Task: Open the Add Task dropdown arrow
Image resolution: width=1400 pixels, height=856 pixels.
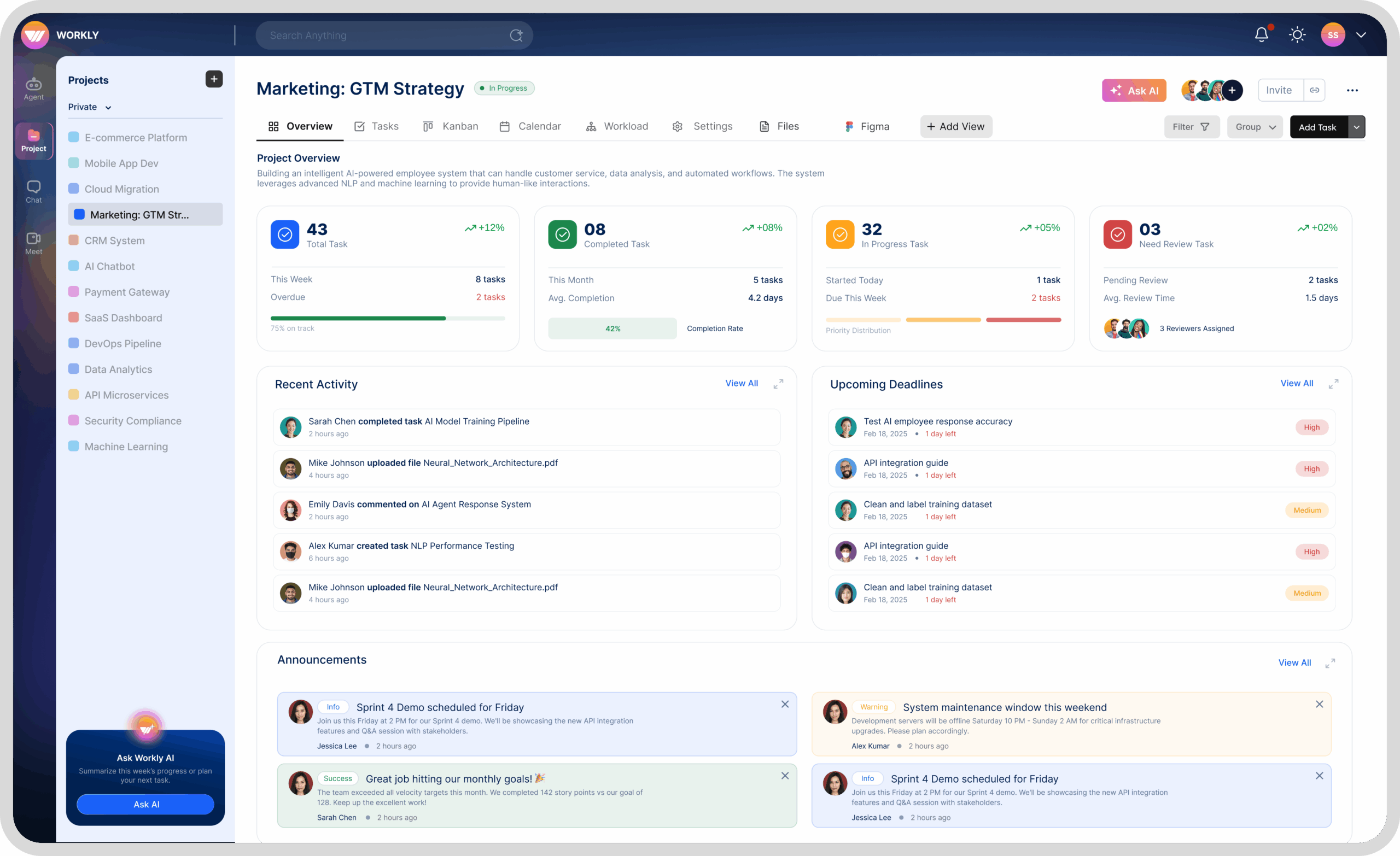Action: coord(1356,127)
